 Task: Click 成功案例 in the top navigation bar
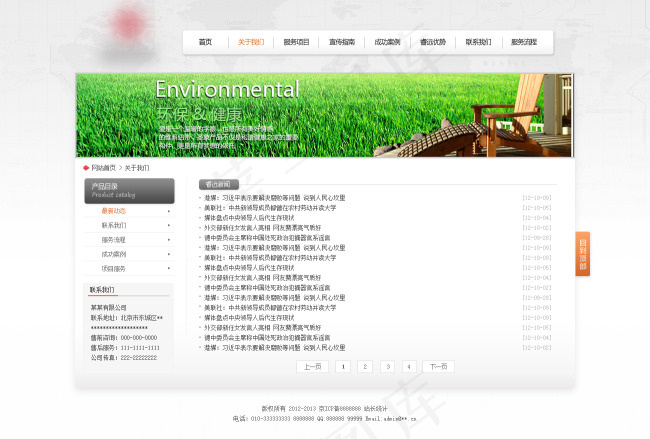click(387, 42)
